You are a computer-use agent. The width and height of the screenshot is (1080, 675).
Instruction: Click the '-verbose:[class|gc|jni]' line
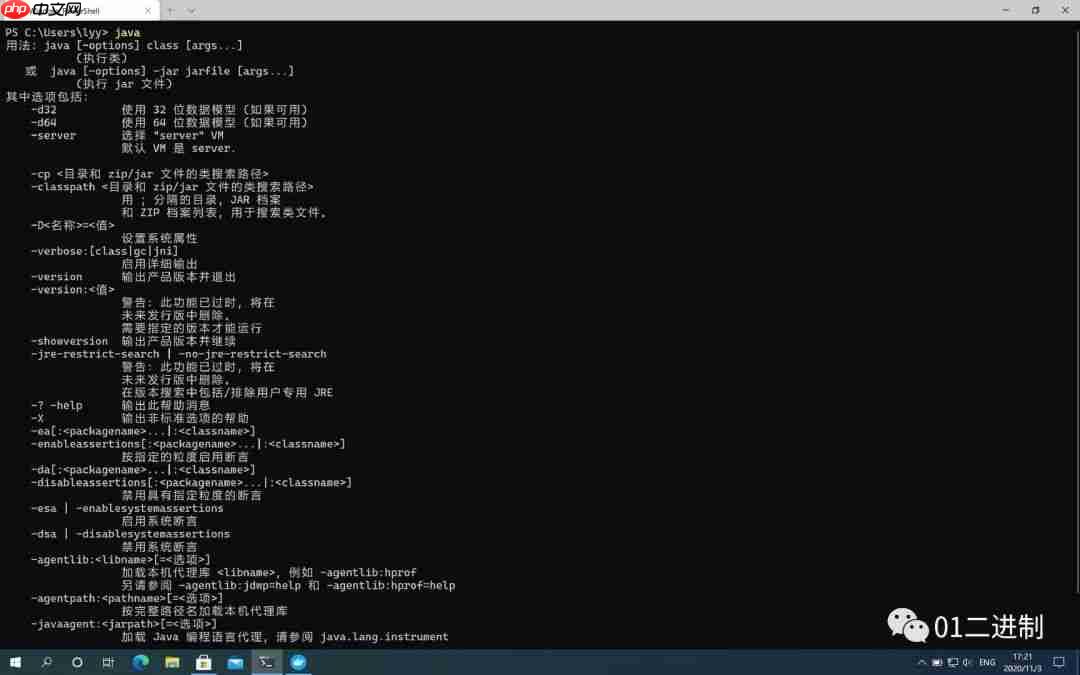click(104, 251)
